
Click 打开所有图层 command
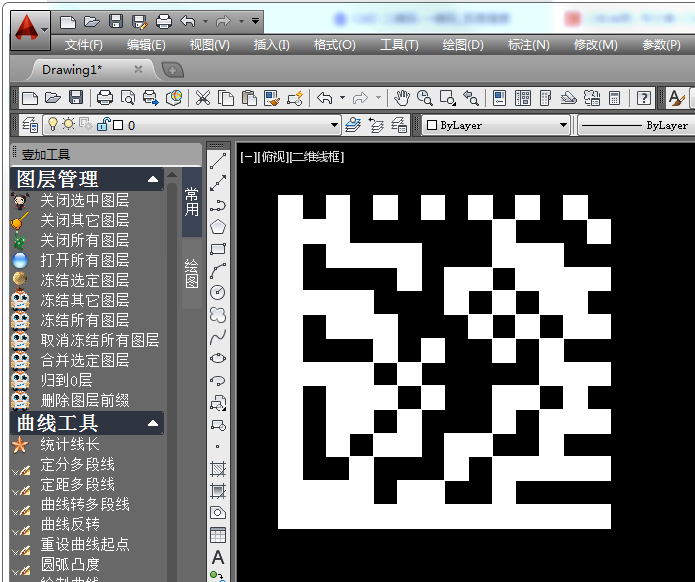[85, 260]
